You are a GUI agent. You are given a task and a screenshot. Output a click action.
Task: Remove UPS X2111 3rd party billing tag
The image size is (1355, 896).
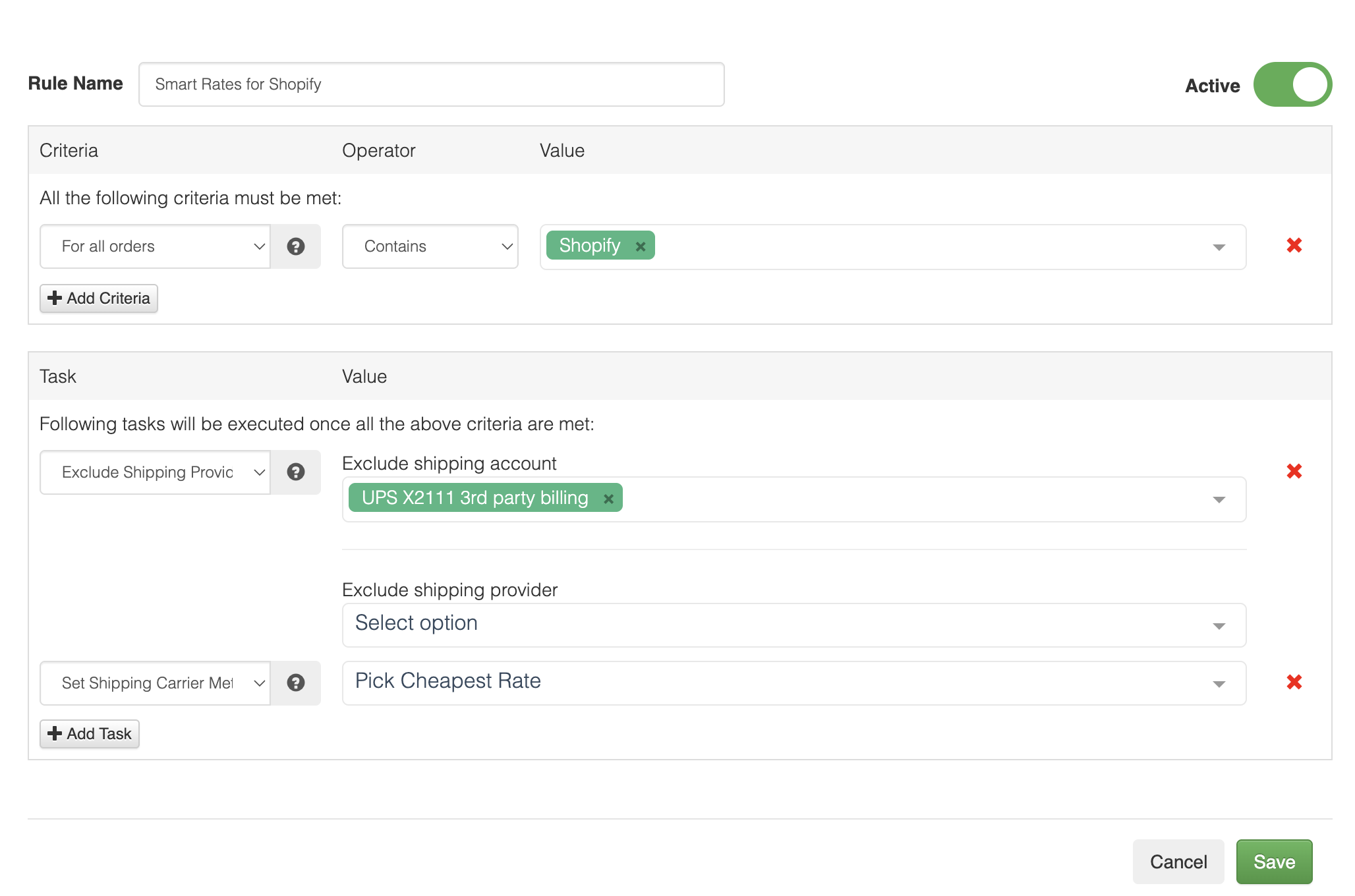click(608, 499)
